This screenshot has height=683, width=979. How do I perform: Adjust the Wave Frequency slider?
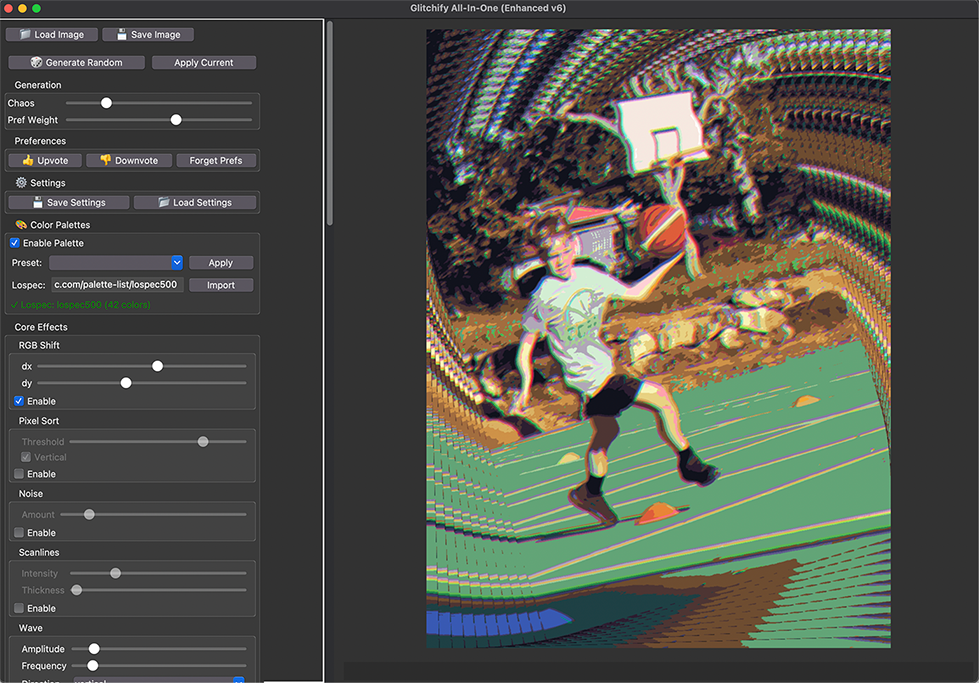[x=93, y=666]
